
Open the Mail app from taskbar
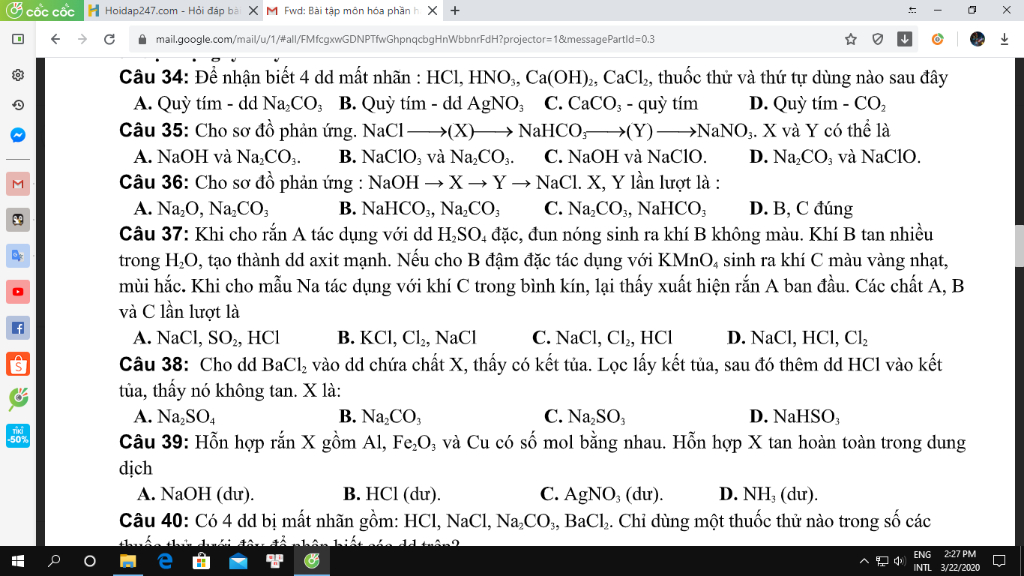click(x=238, y=561)
